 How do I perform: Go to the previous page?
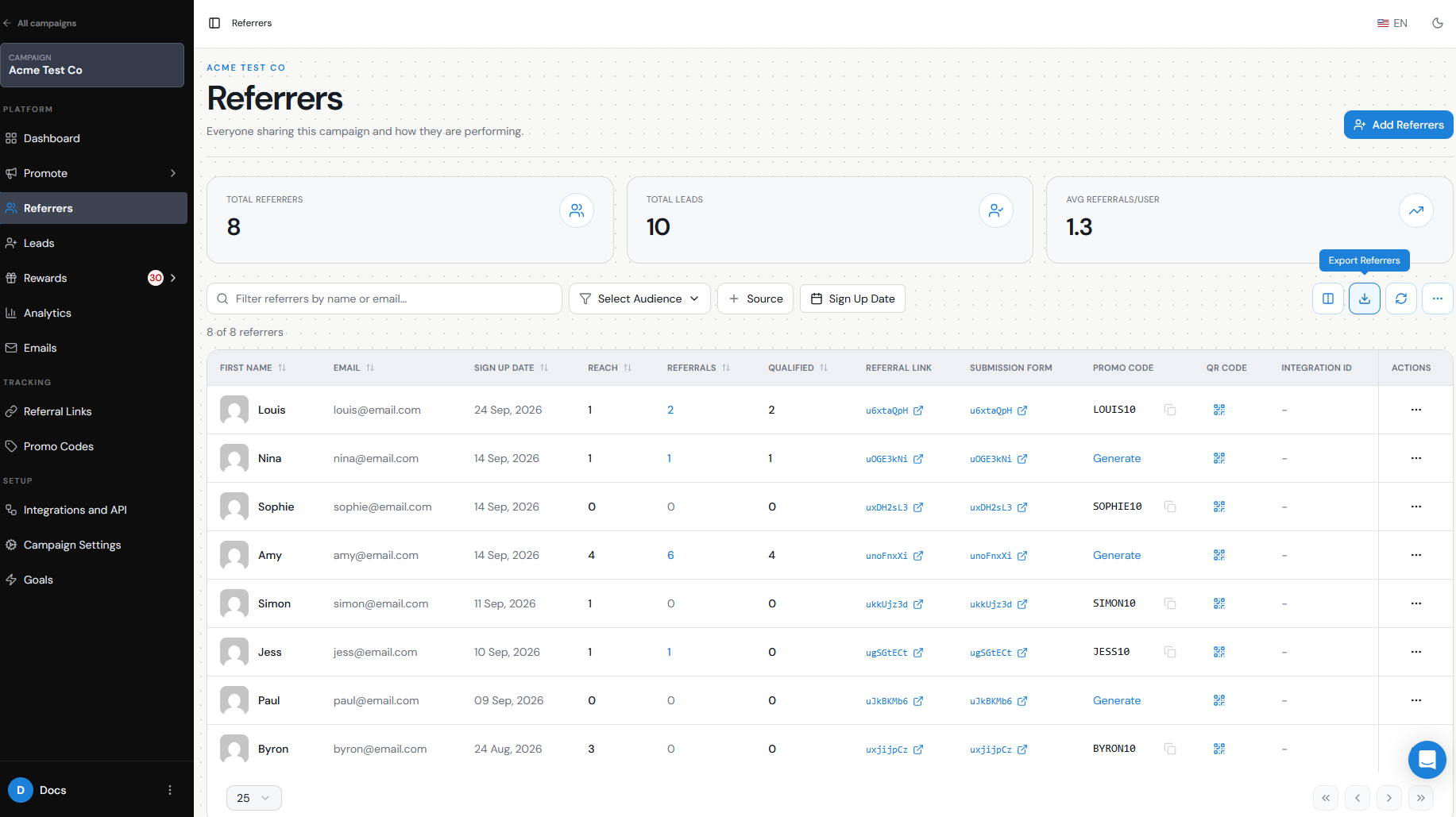click(1358, 798)
